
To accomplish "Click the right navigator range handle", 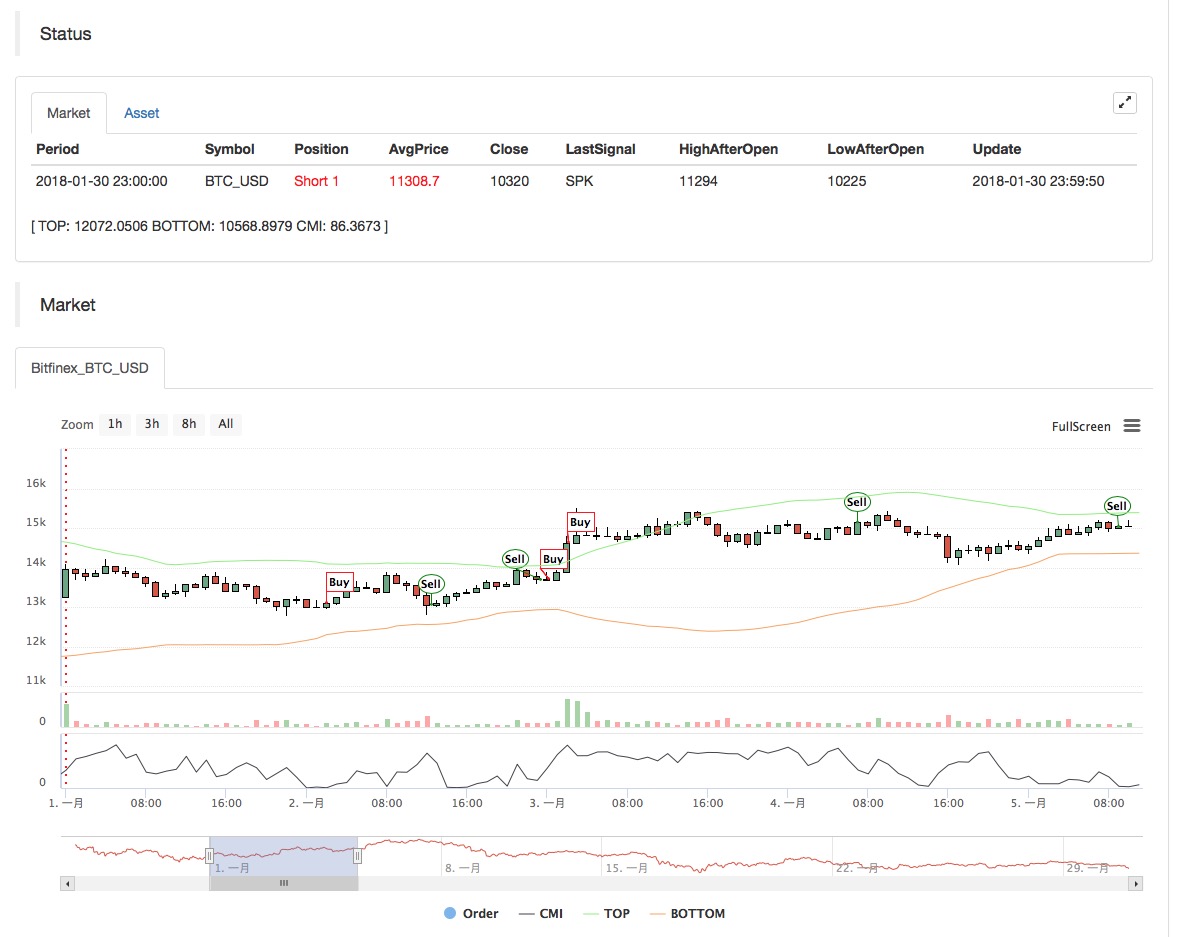I will point(358,856).
